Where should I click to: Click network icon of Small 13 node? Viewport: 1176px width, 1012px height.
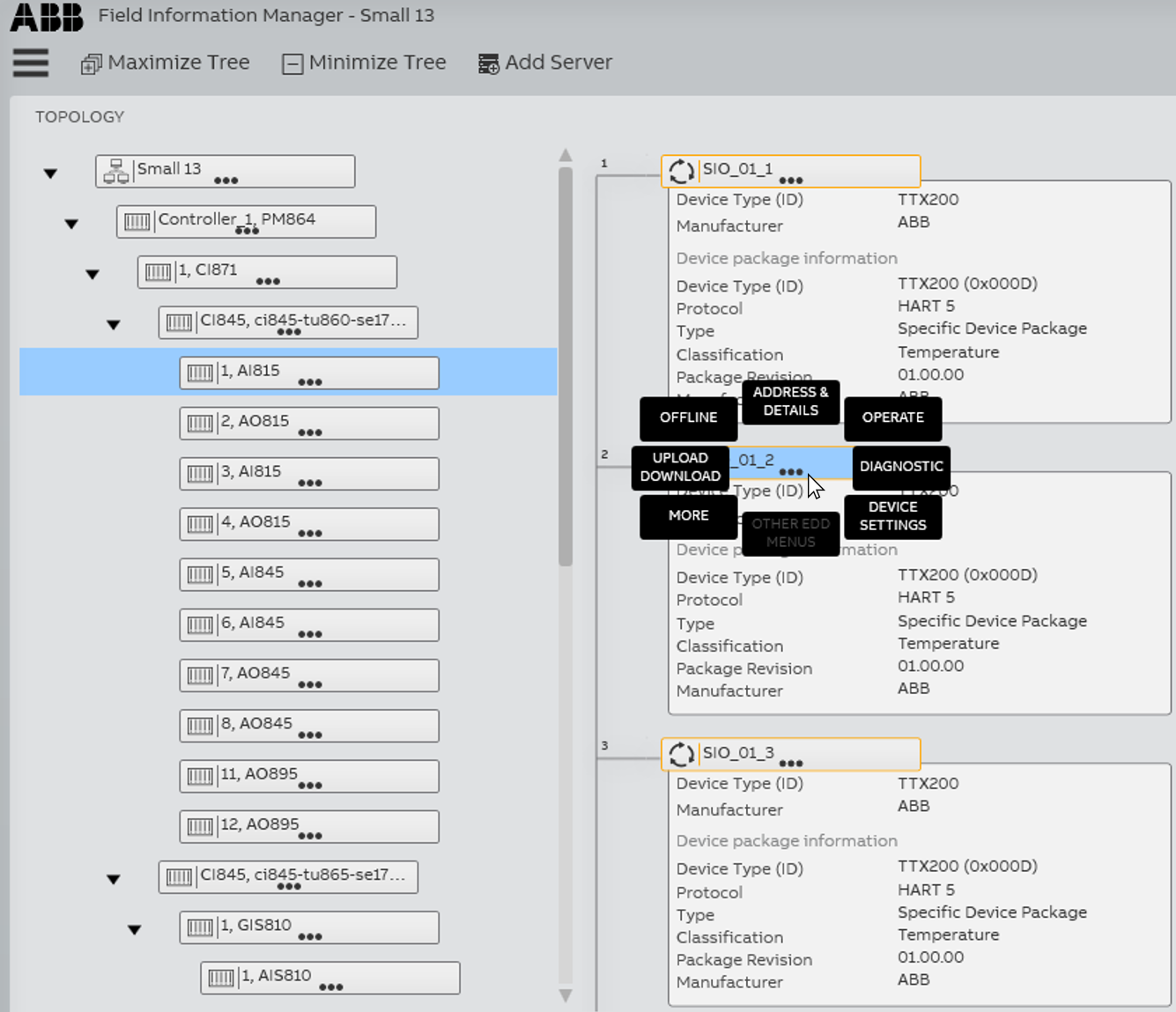click(x=115, y=171)
